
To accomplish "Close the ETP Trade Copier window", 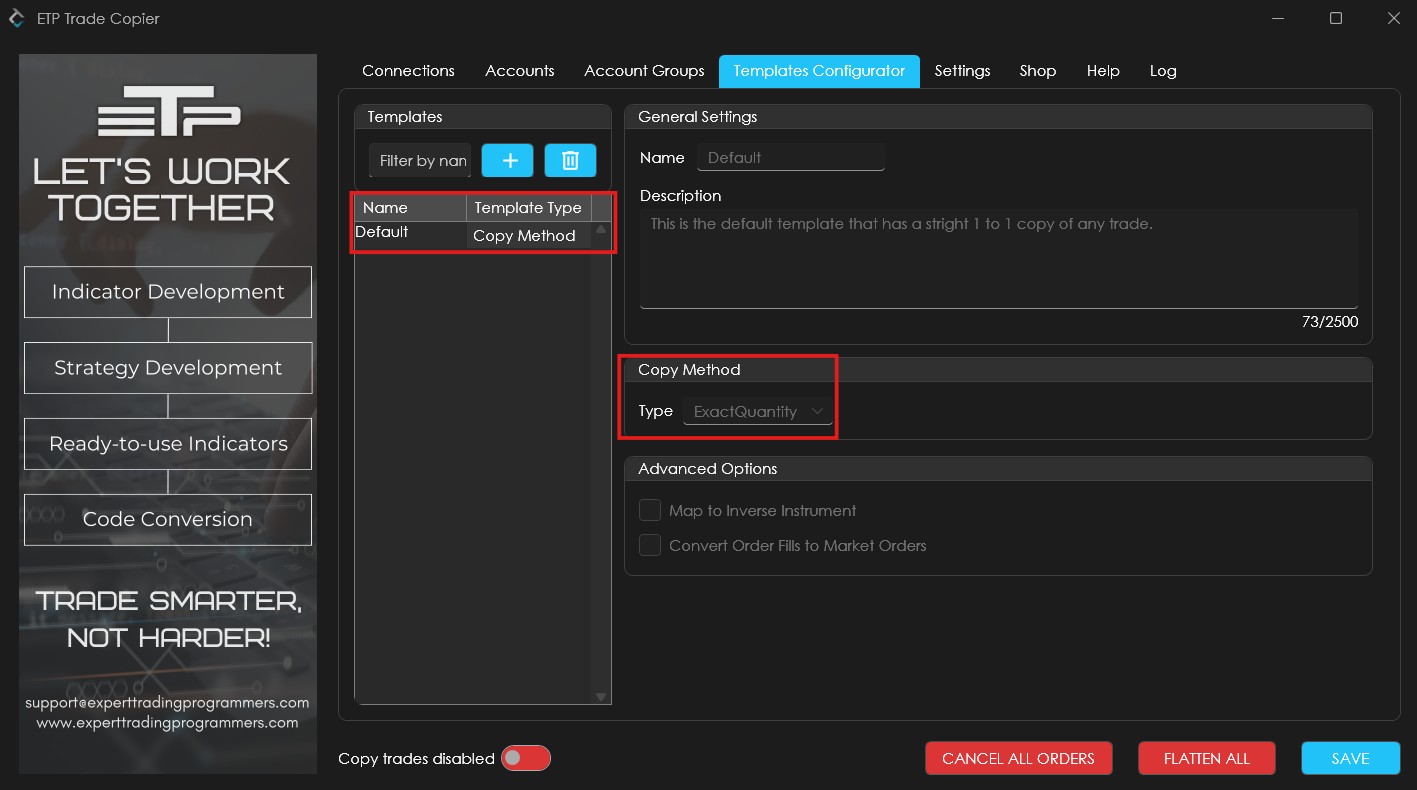I will point(1394,18).
